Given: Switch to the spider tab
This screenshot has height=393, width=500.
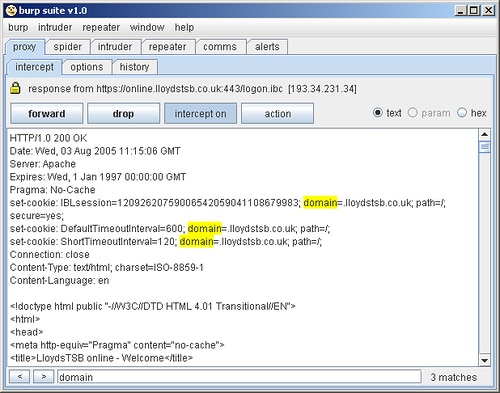Looking at the screenshot, I should coord(68,47).
